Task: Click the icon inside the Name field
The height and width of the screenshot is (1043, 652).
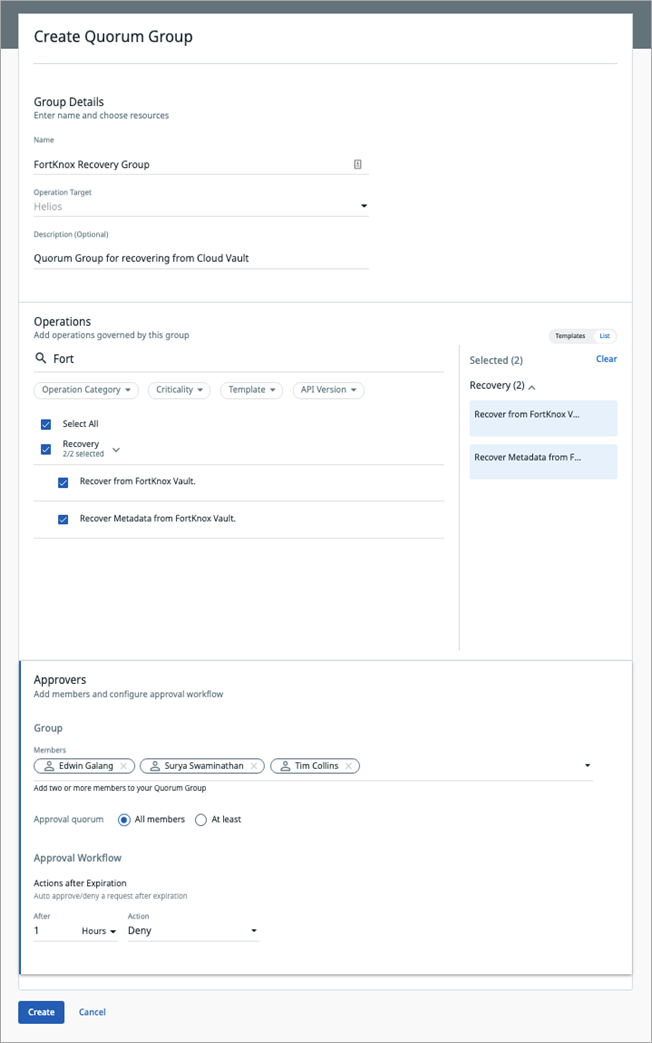Action: pos(358,164)
